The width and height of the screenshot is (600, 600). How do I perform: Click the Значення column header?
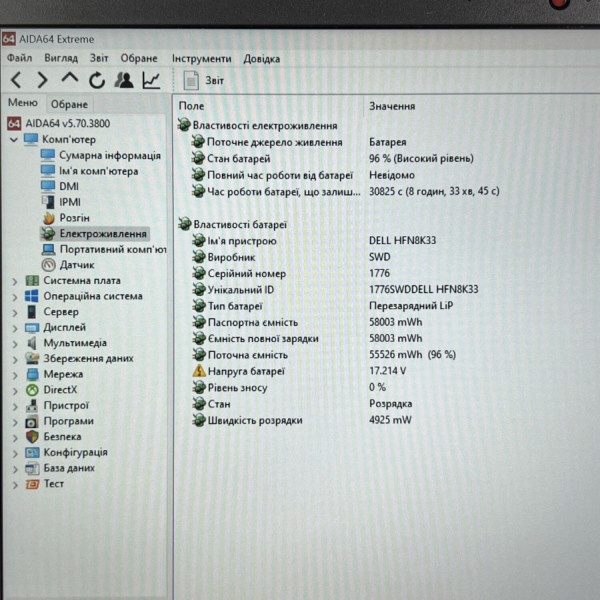coord(392,106)
